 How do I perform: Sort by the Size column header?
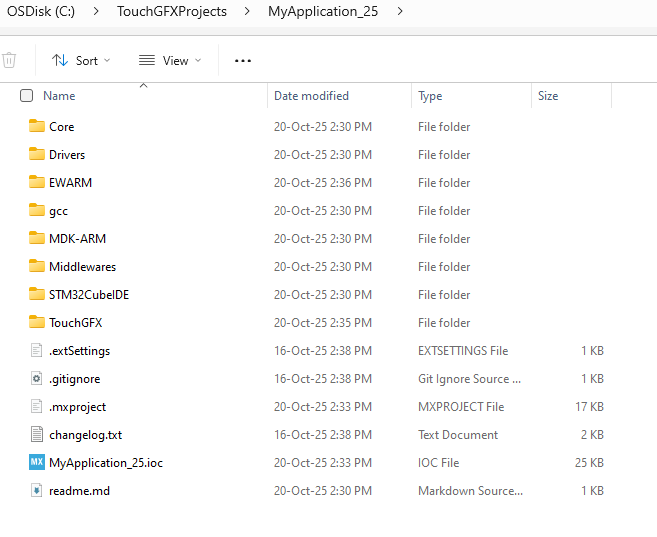[x=548, y=96]
